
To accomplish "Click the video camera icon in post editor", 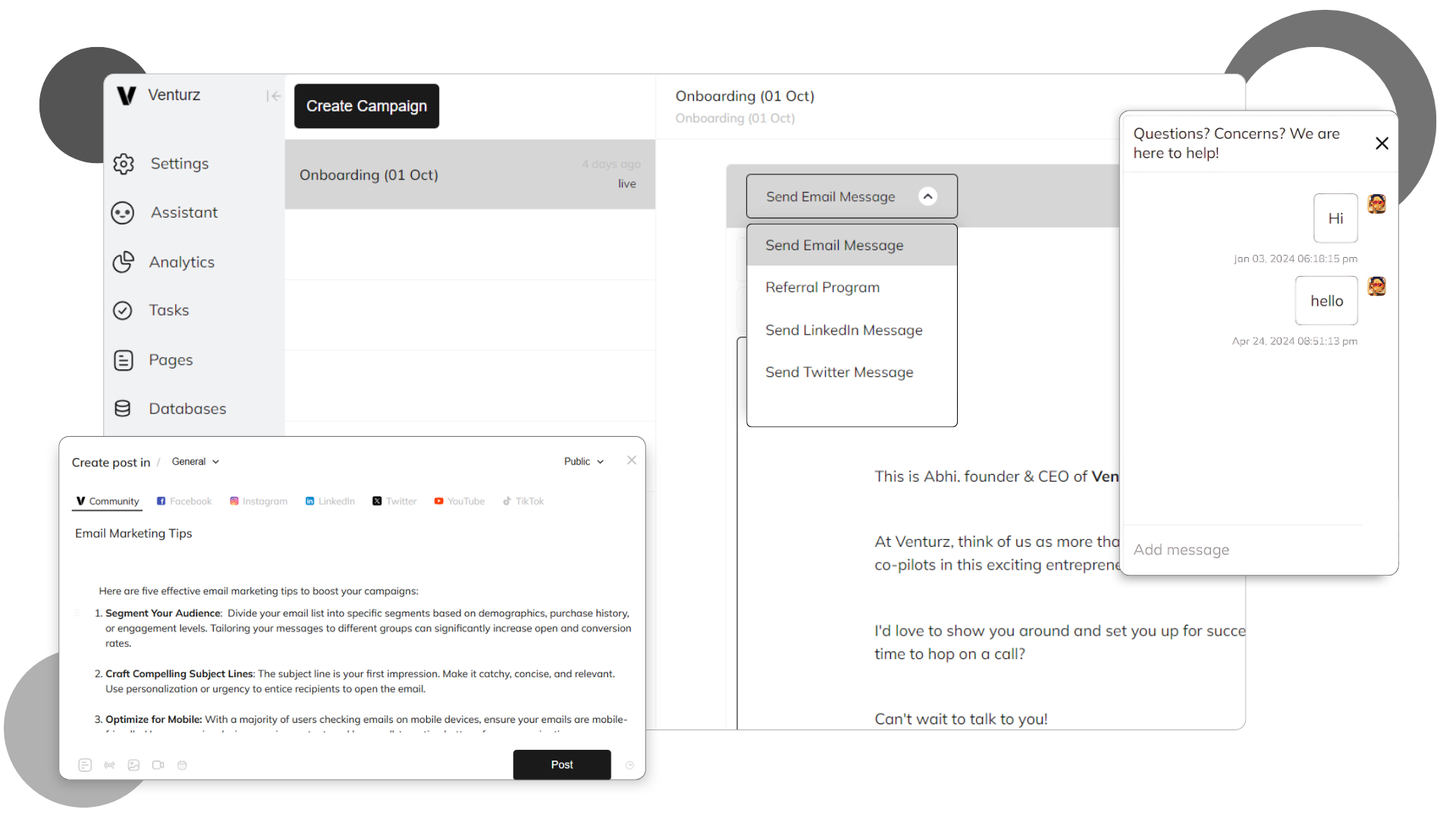I will tap(158, 765).
